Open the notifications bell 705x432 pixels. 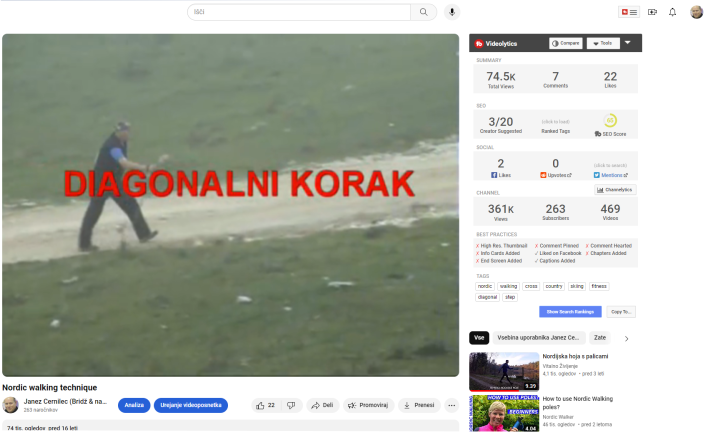(x=672, y=12)
